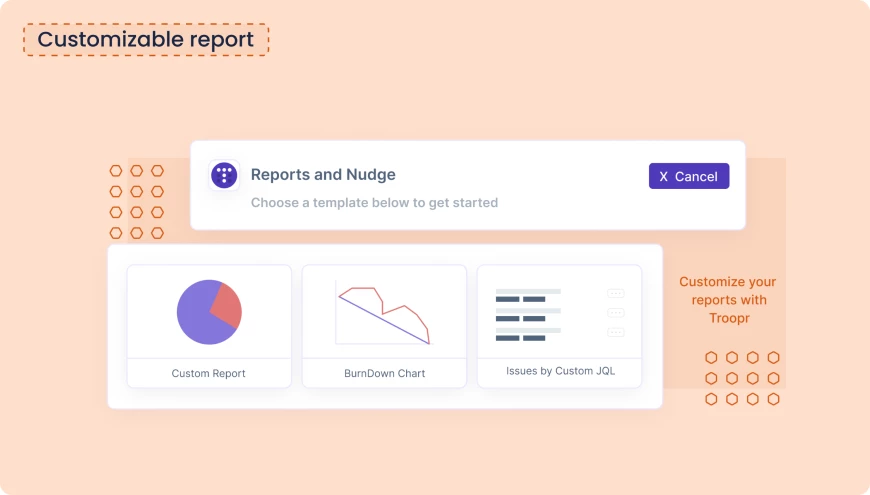Screen dimensions: 870x495
Task: Click the "Custom Report" label
Action: click(x=209, y=373)
